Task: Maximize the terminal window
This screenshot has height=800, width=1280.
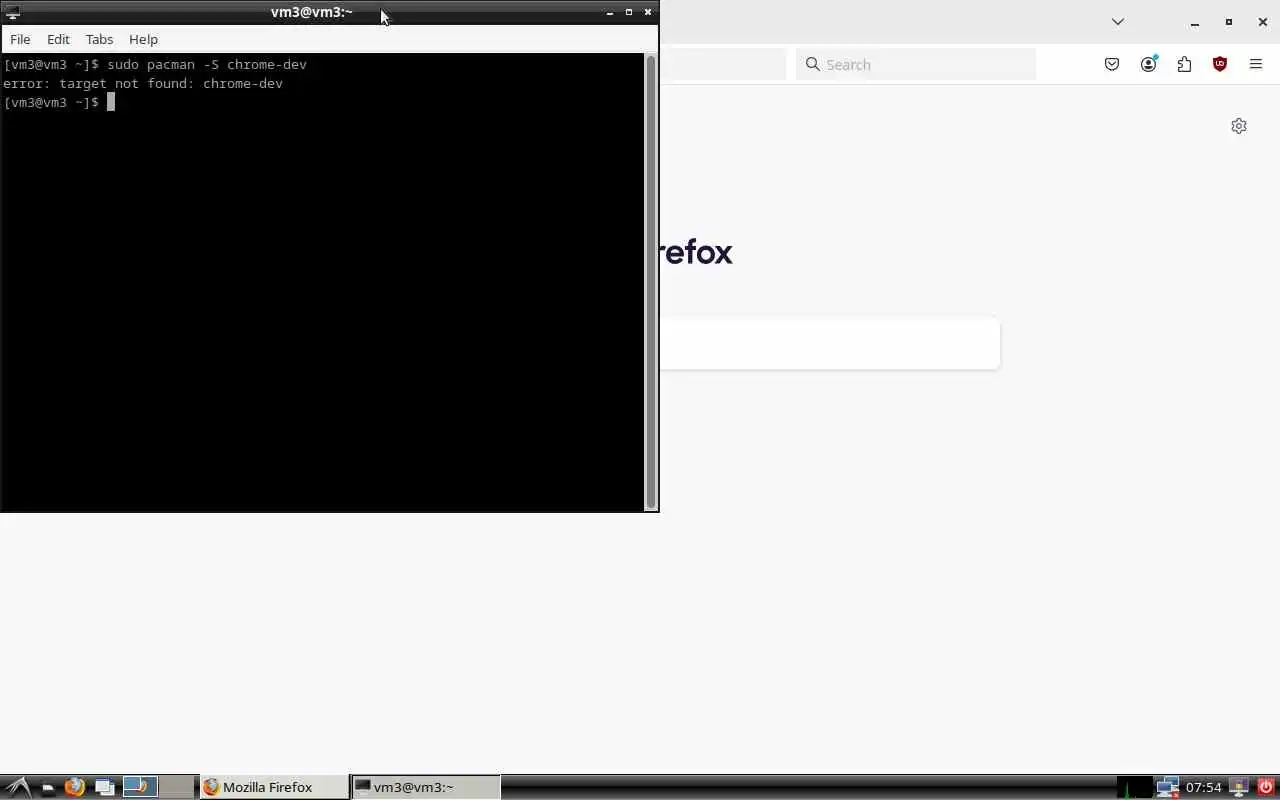Action: click(x=629, y=12)
